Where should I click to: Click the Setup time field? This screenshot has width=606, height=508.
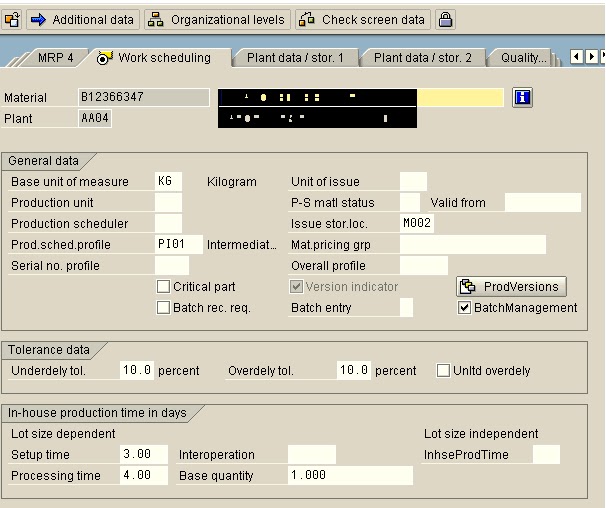(x=144, y=454)
